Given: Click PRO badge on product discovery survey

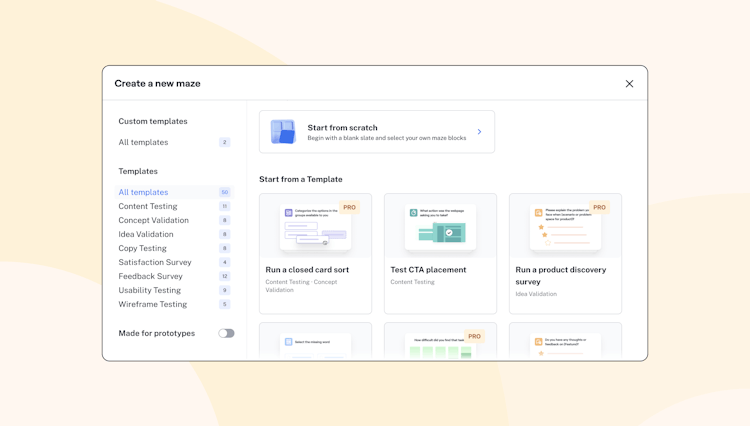Looking at the screenshot, I should pos(599,208).
